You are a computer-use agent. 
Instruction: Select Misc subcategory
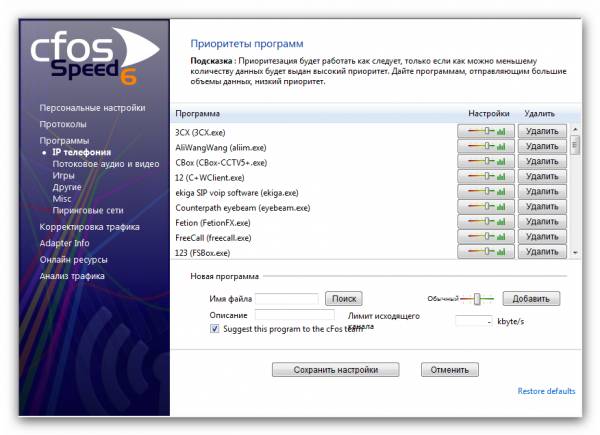62,199
